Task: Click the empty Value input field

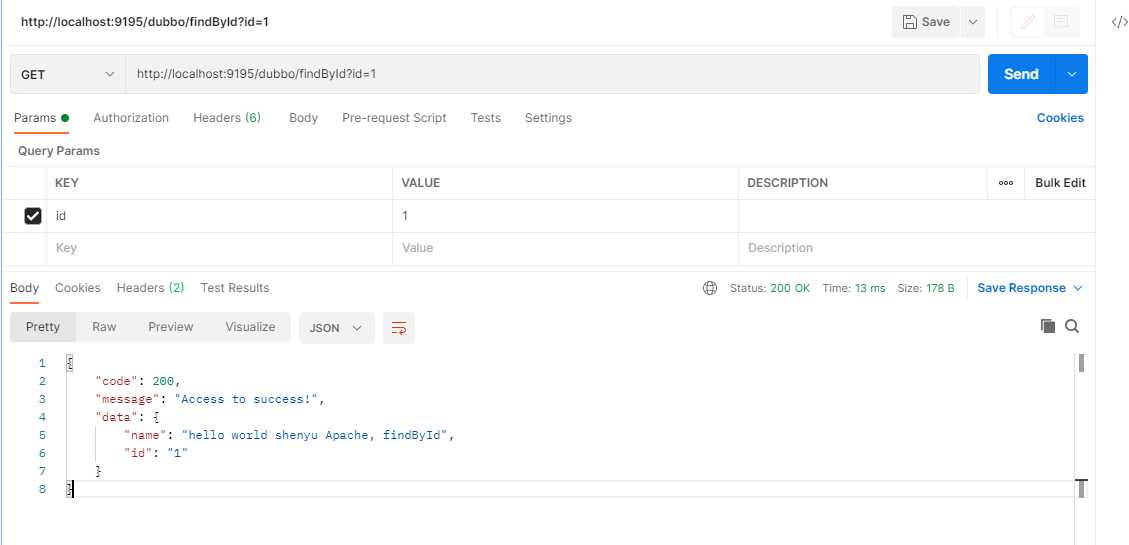Action: tap(565, 248)
